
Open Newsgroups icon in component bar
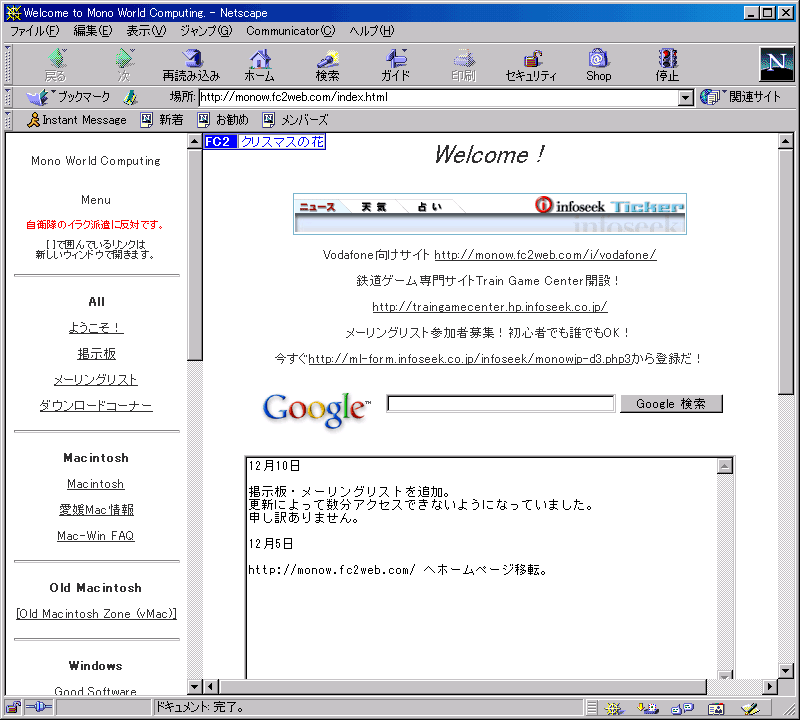tap(682, 708)
